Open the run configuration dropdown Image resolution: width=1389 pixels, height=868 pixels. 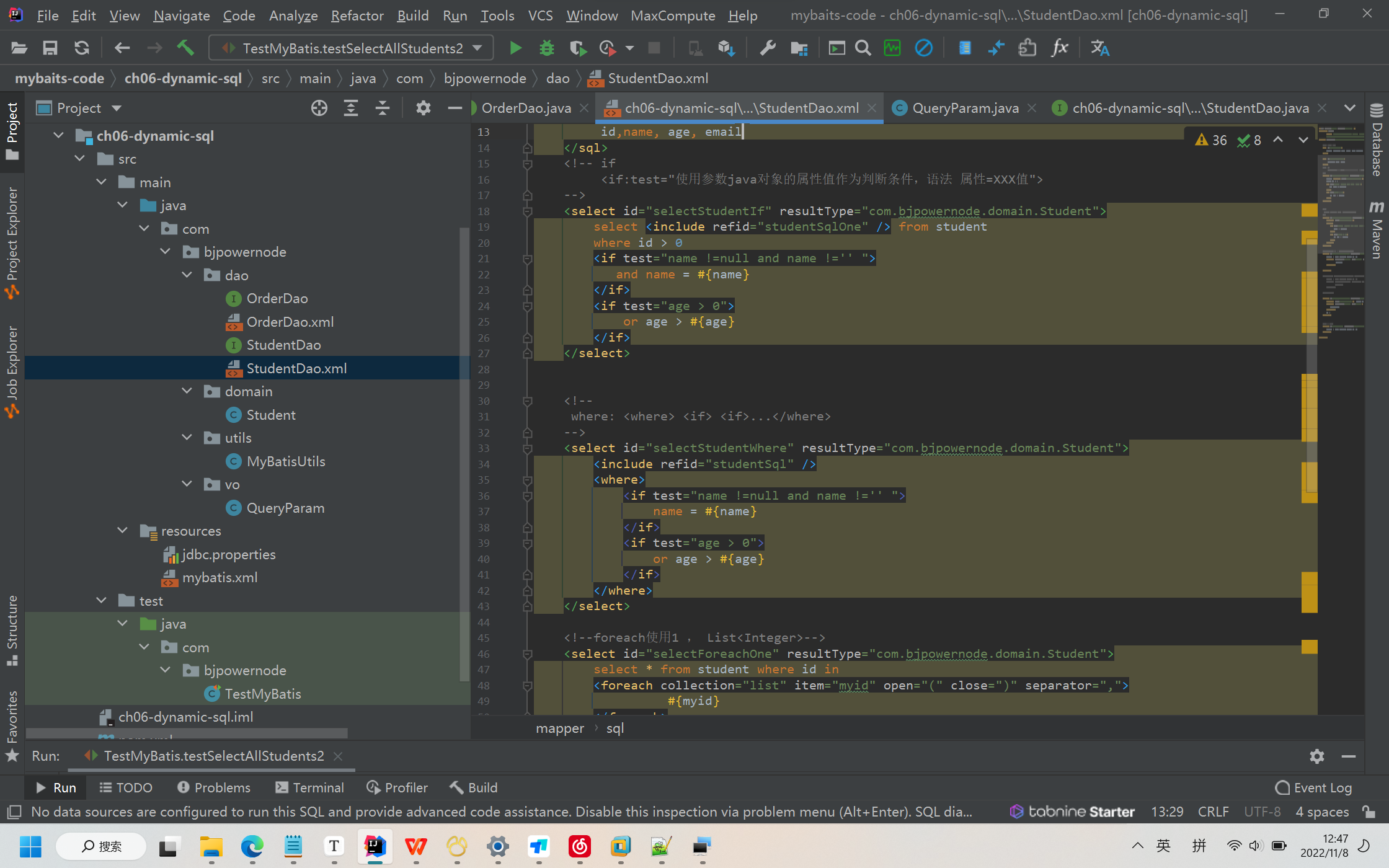tap(477, 48)
